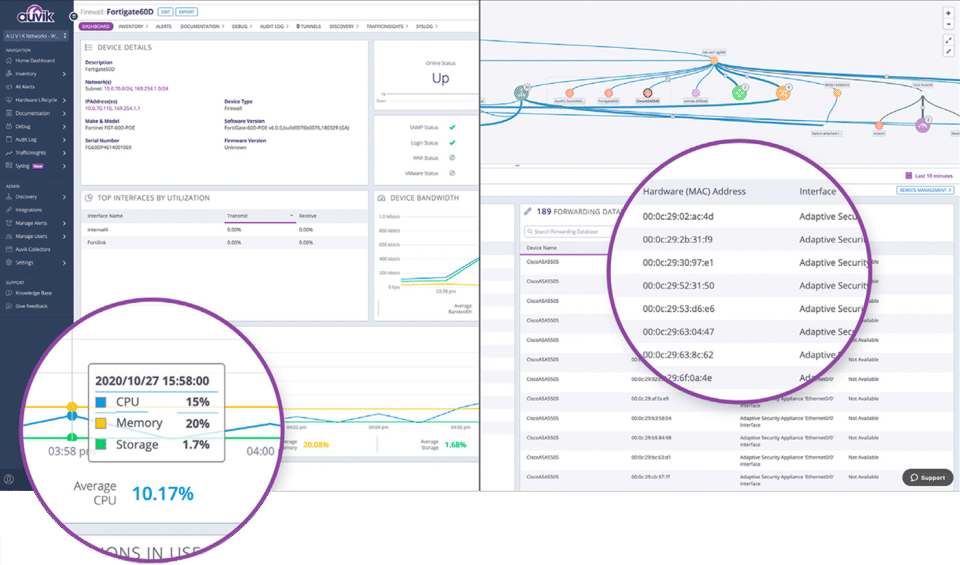Expand the Settings sidebar chevron

click(x=64, y=263)
